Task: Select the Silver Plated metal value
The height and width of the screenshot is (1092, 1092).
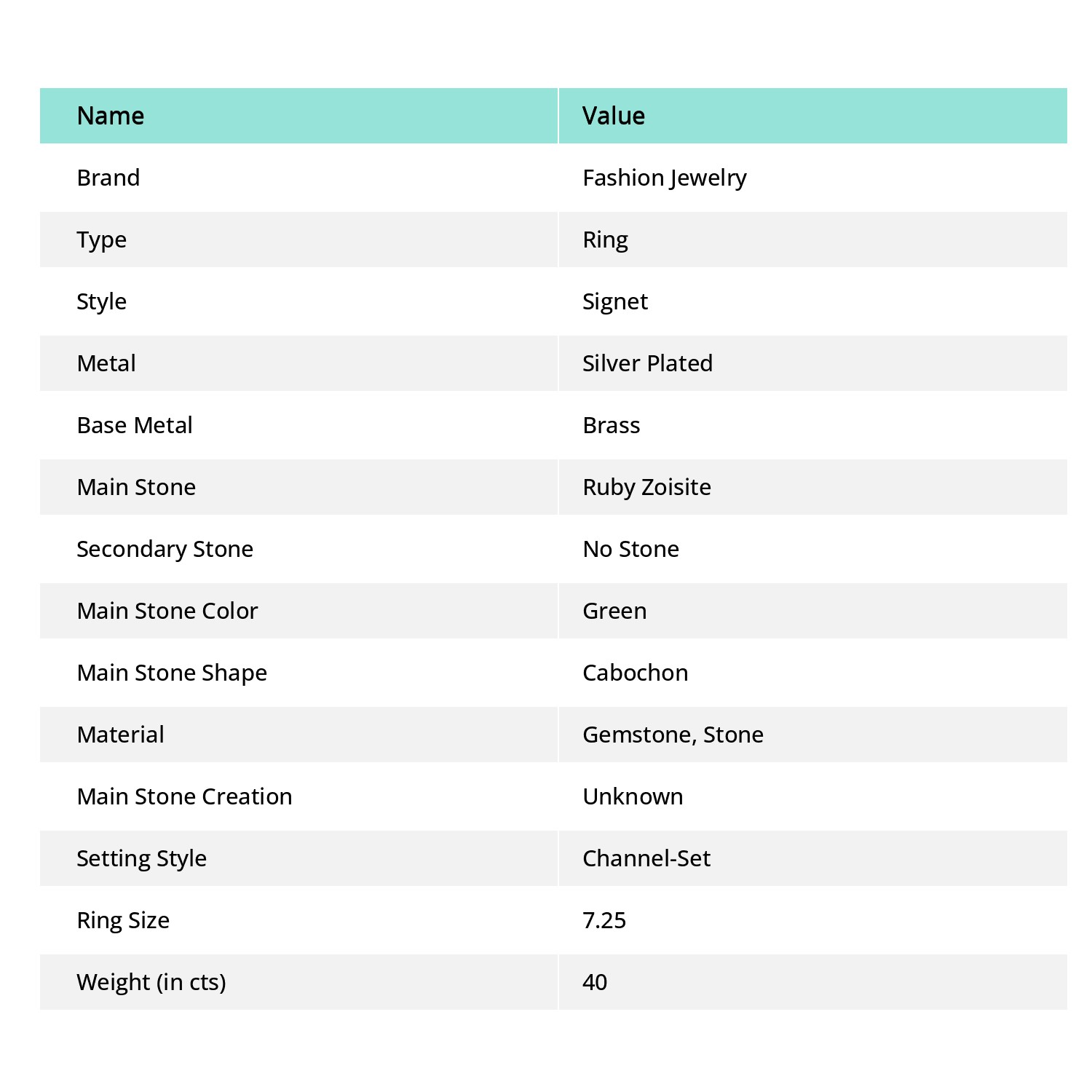Action: (647, 363)
